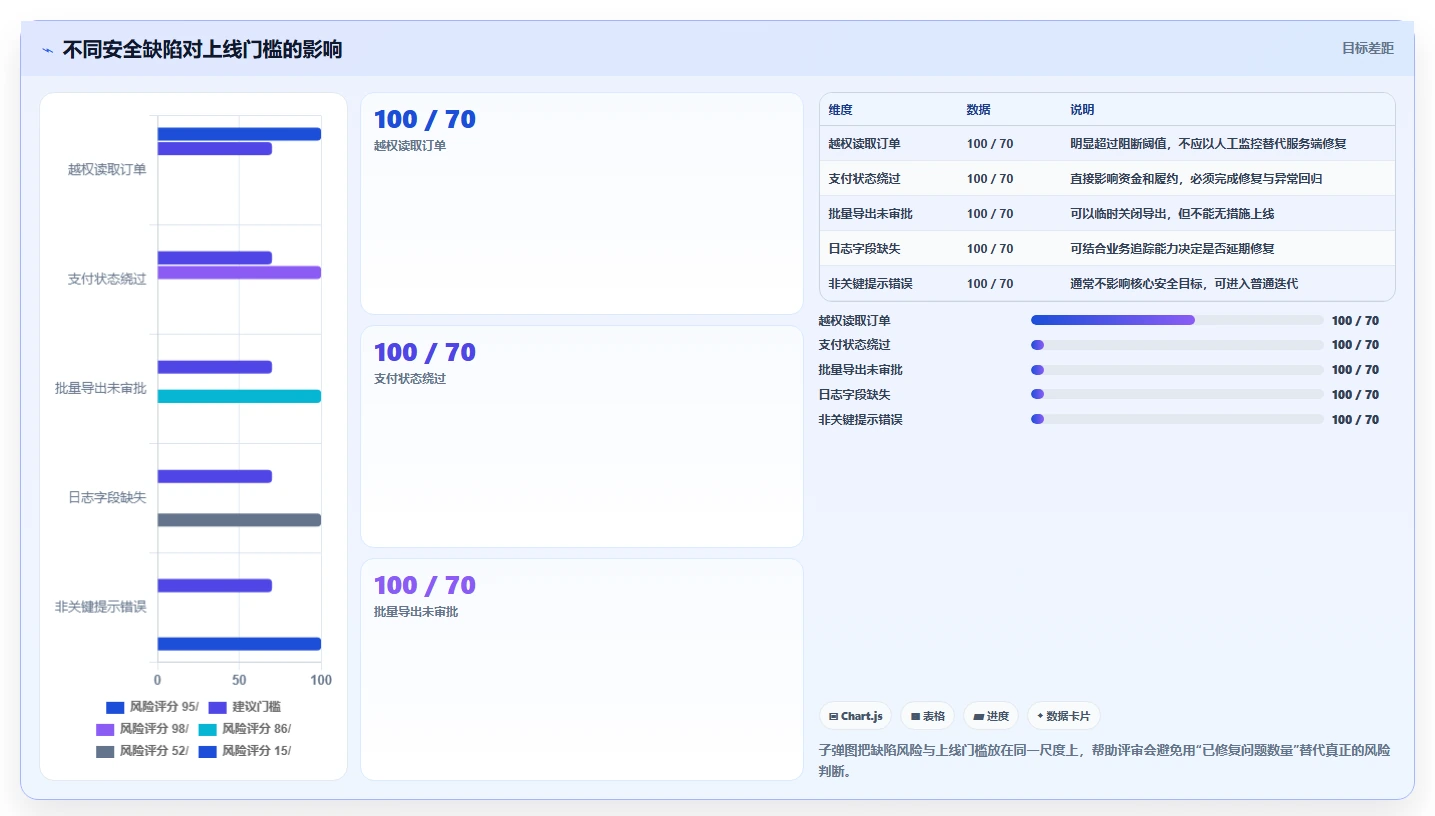Click the 越权读取订单 chart axis label

(x=107, y=170)
